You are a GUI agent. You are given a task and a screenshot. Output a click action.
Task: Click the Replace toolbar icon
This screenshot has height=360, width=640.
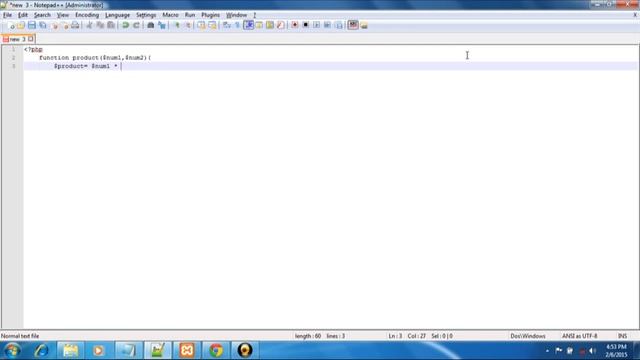pyautogui.click(x=162, y=25)
